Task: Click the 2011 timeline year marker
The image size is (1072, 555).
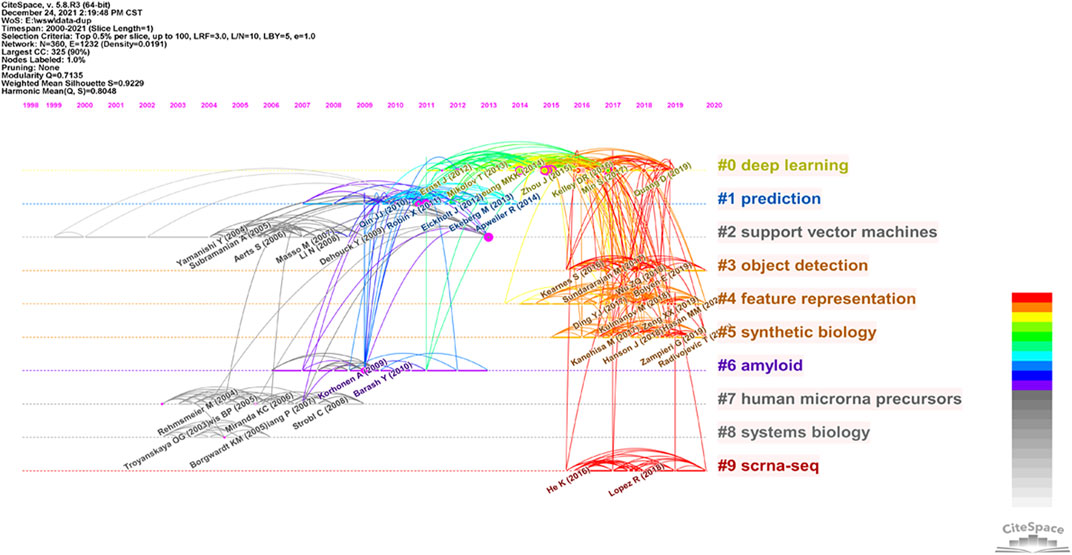Action: [427, 106]
